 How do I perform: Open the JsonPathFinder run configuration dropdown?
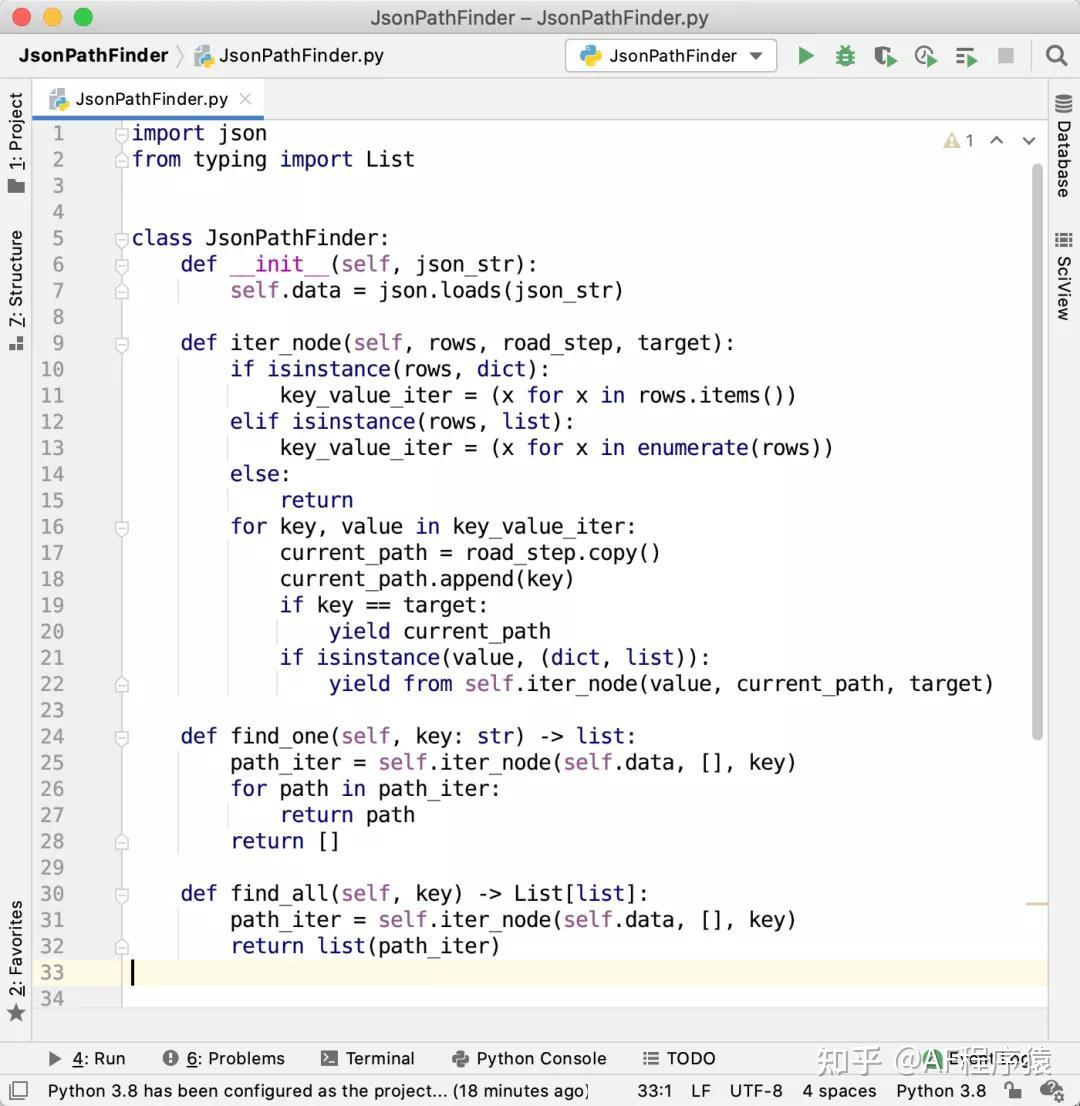(670, 56)
